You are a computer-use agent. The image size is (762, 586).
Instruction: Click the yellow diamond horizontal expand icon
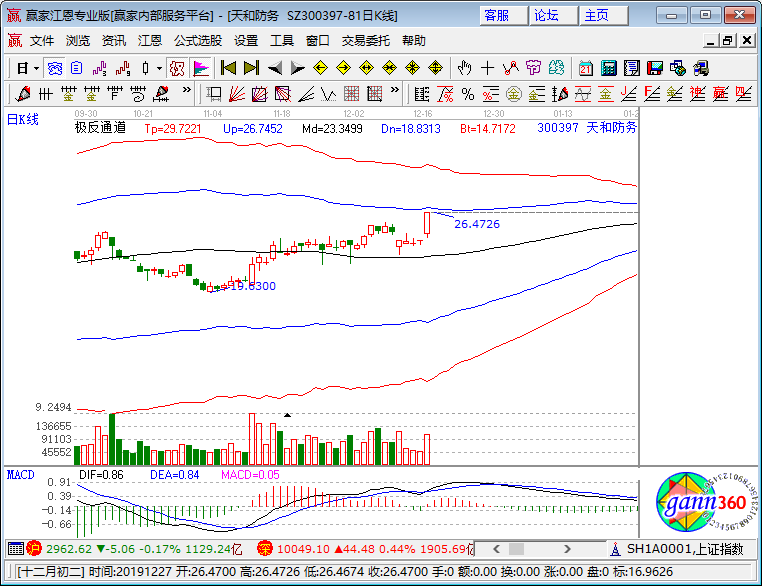point(366,68)
